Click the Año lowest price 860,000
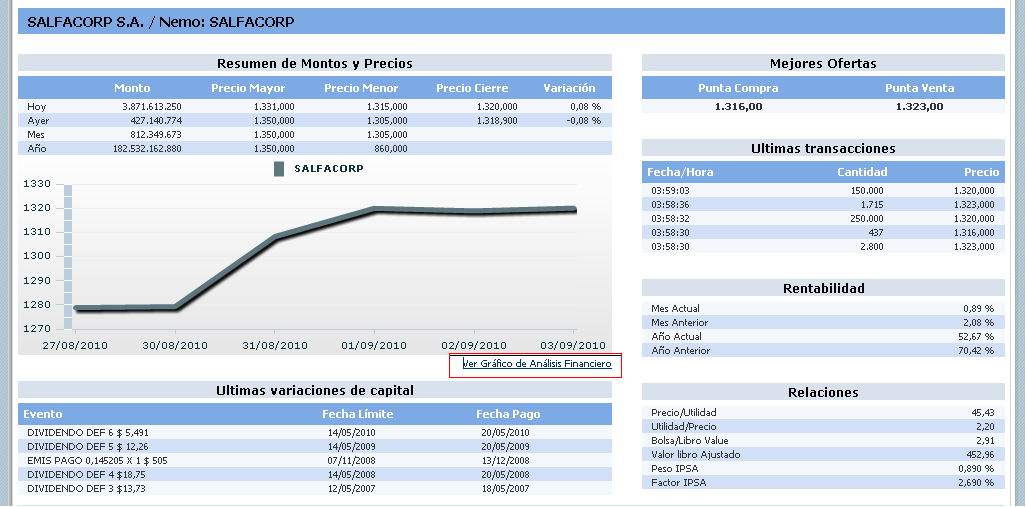 (x=390, y=149)
